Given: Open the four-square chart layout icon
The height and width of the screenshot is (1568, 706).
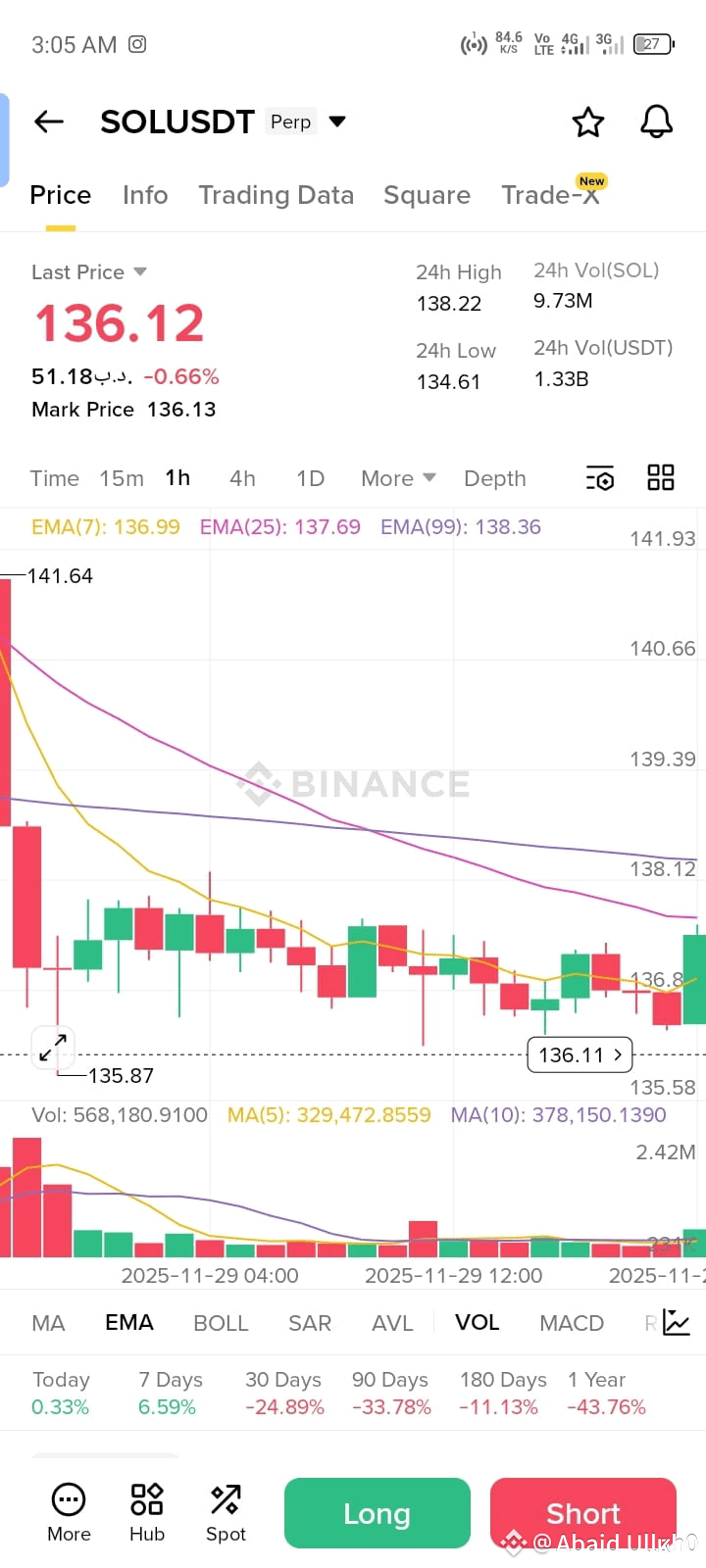Looking at the screenshot, I should pos(661,478).
